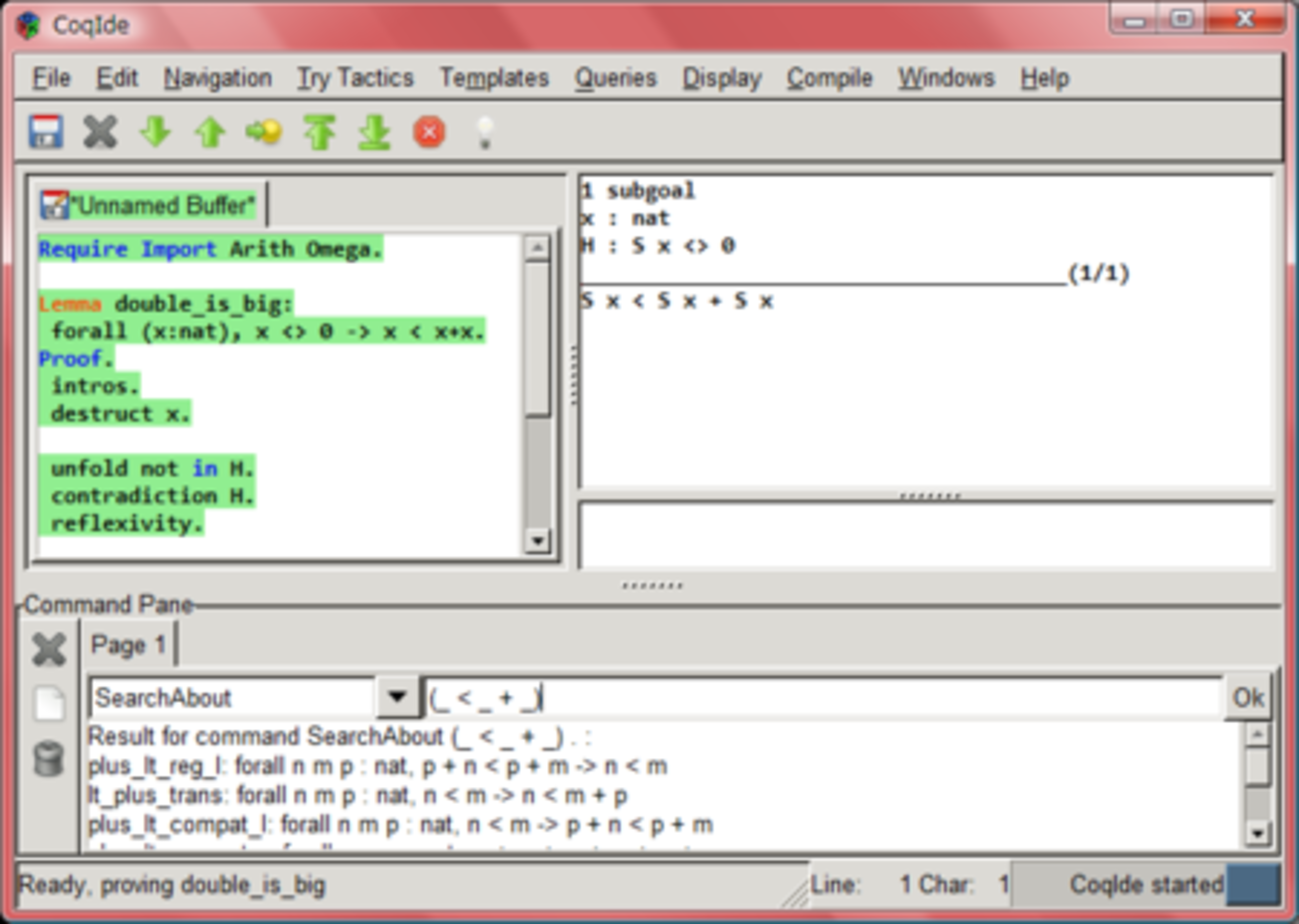This screenshot has width=1299, height=924.
Task: Close the current buffer with the toolbar X
Action: coord(100,132)
